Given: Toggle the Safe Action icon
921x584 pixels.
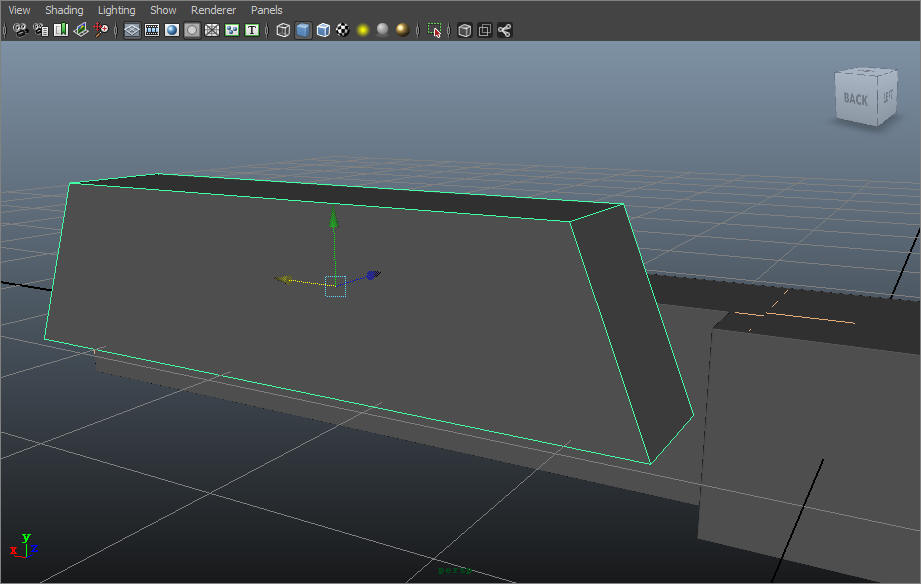Looking at the screenshot, I should pos(232,30).
